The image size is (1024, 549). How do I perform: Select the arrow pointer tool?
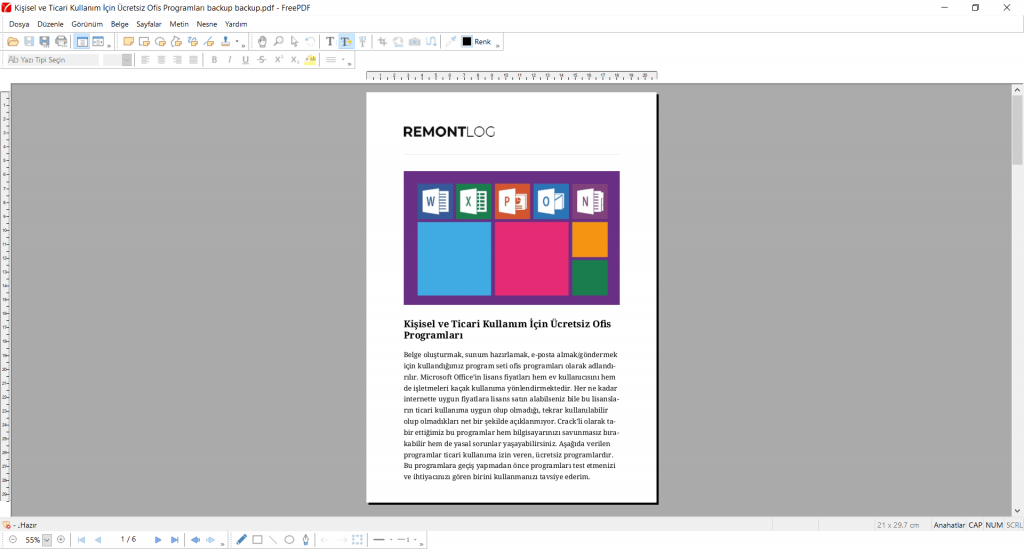(295, 42)
